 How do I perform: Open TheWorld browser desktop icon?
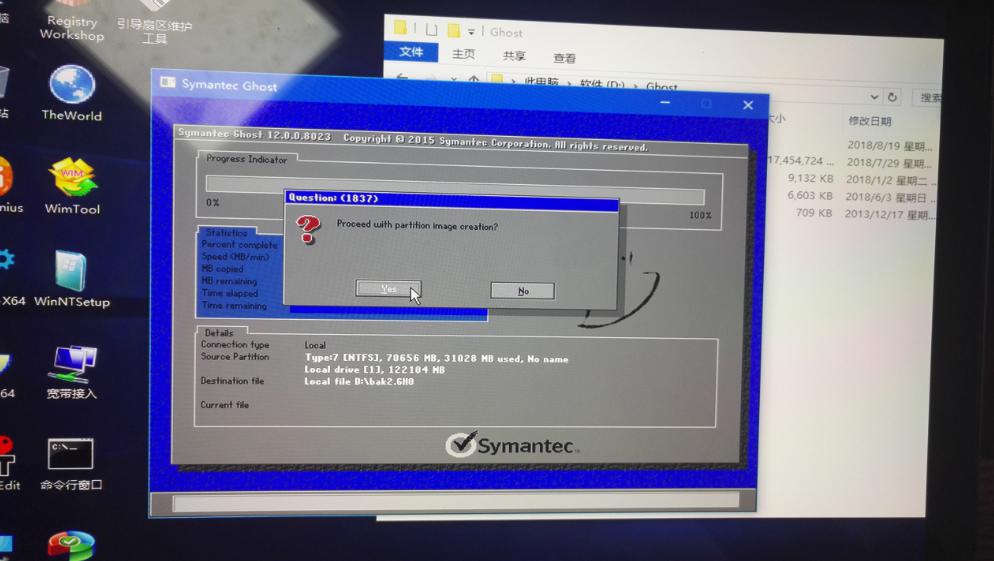coord(72,93)
